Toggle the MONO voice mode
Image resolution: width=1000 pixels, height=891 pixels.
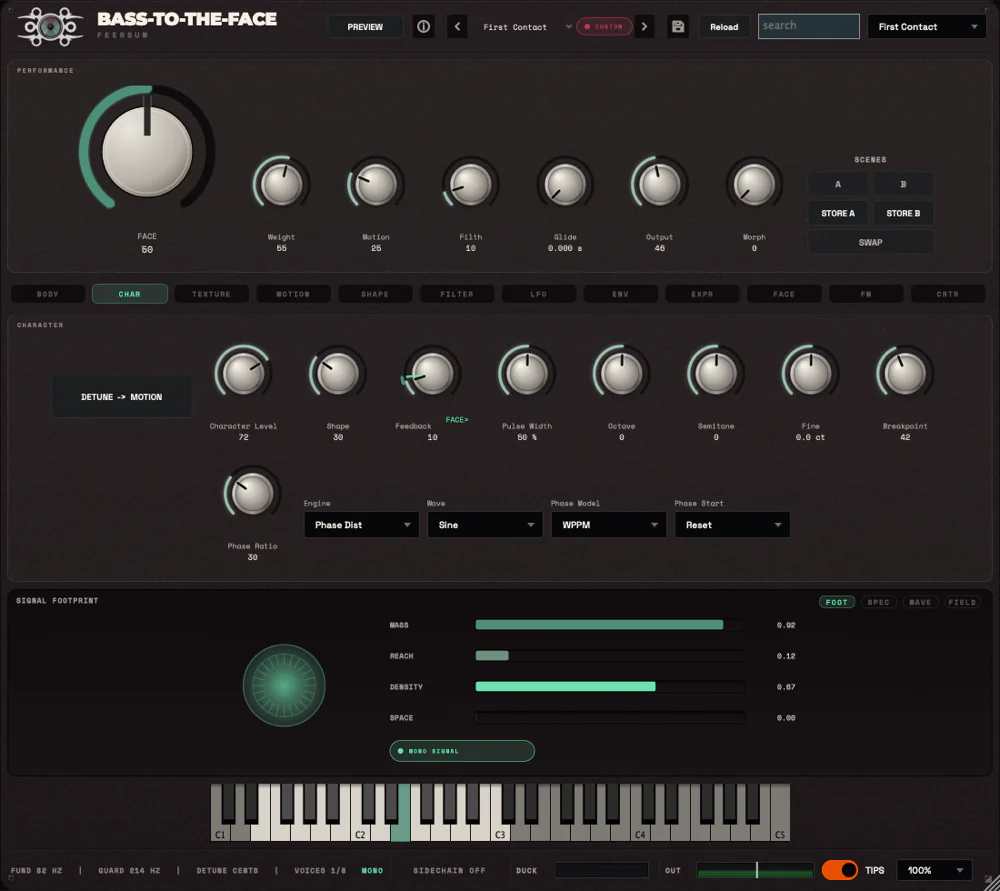coord(372,871)
